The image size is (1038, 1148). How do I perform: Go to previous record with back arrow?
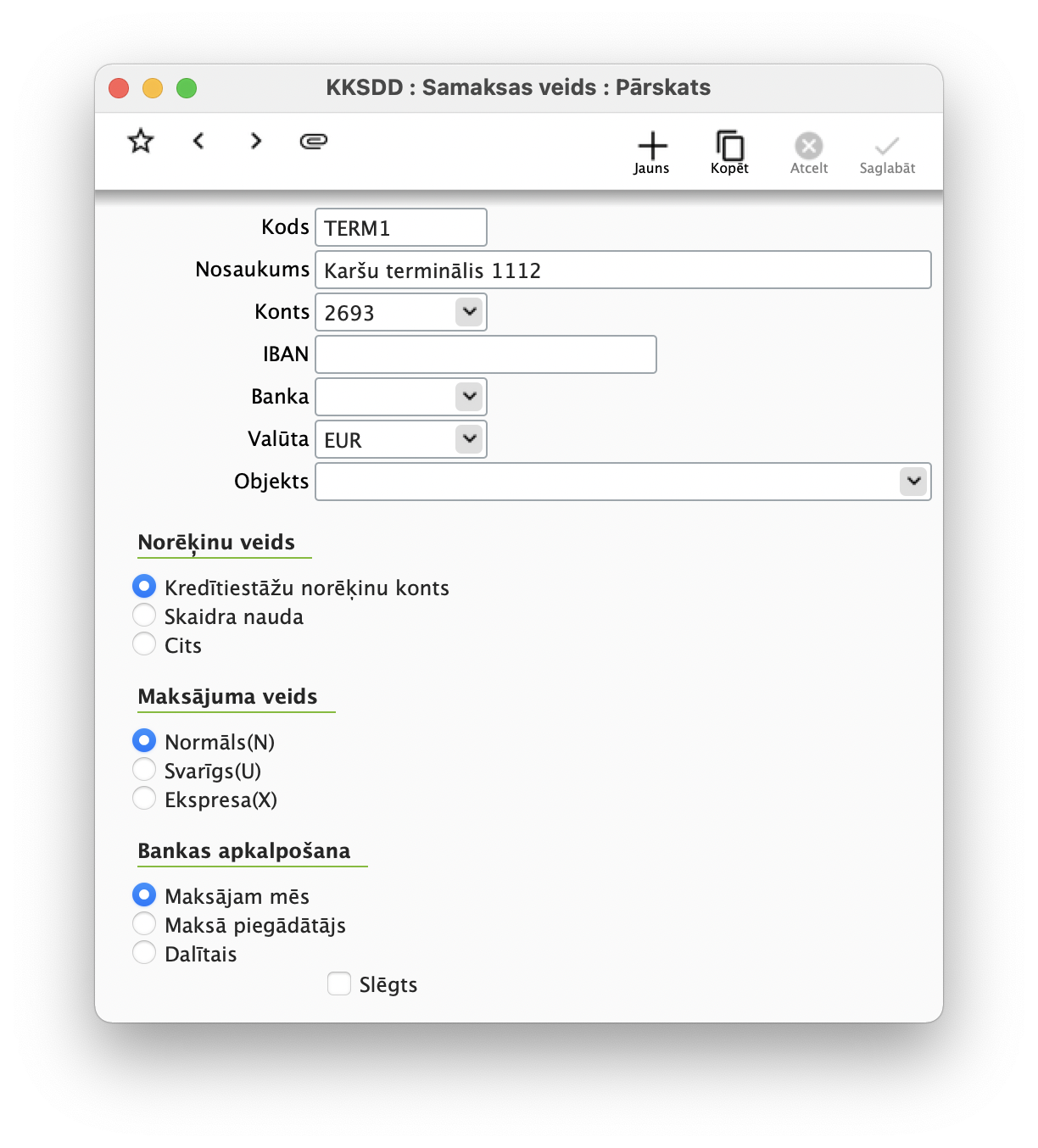(x=198, y=141)
